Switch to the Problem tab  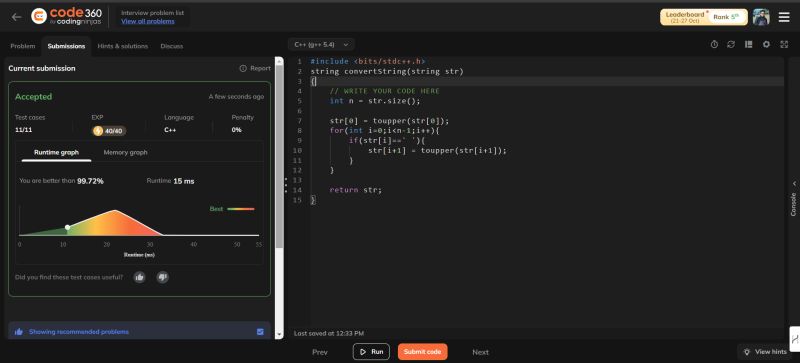pos(22,46)
